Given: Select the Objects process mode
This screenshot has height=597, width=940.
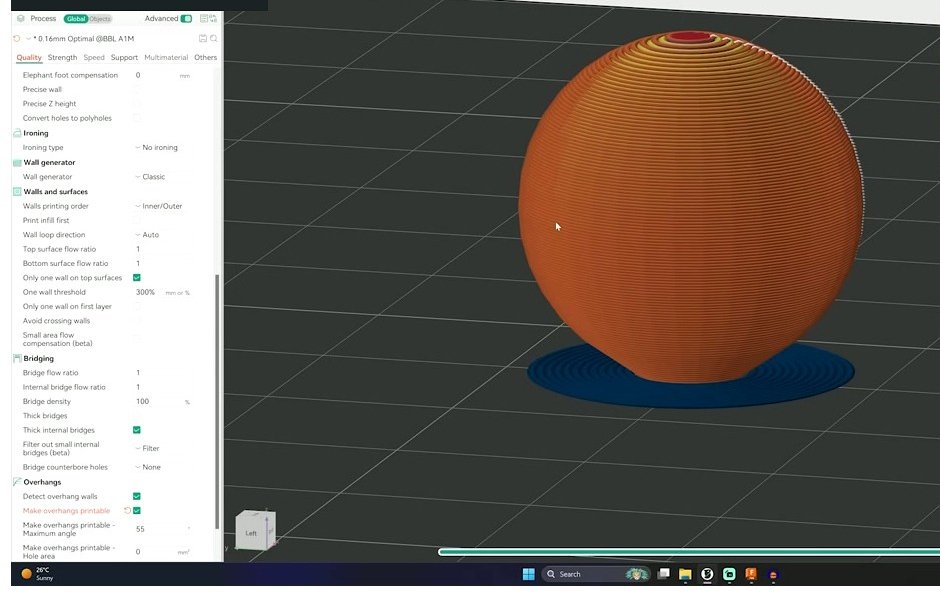Looking at the screenshot, I should tap(100, 19).
